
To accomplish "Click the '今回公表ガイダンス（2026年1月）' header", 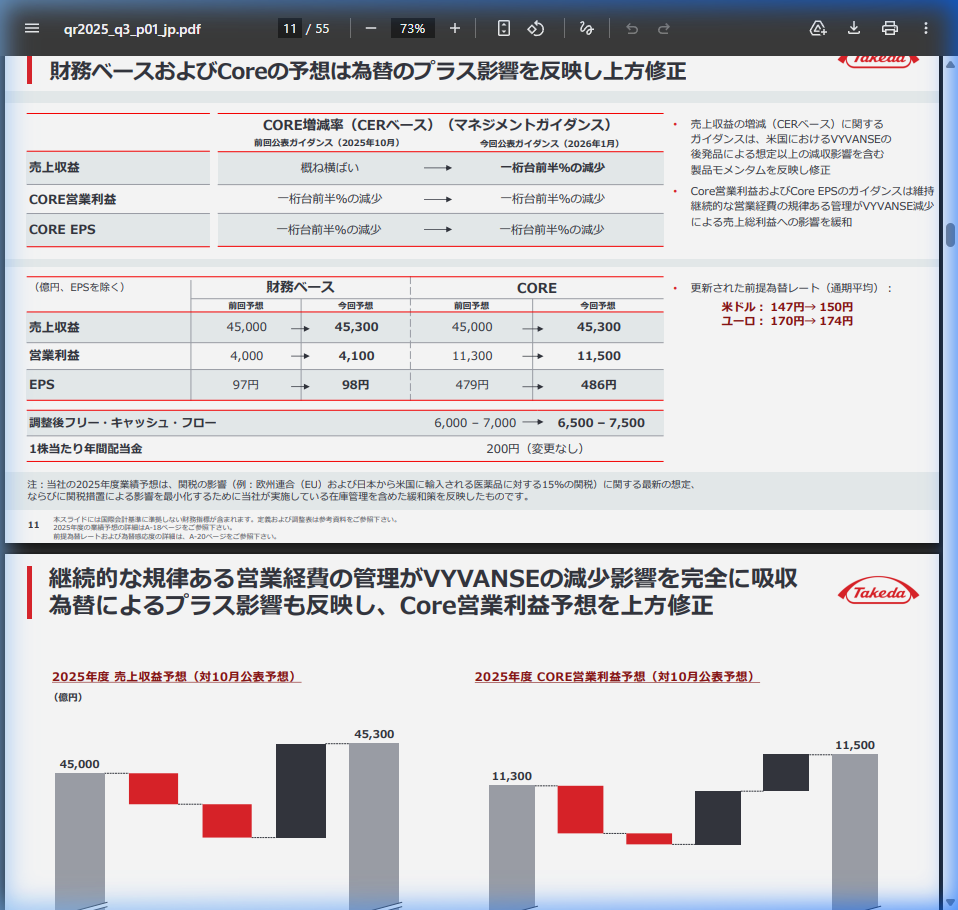I will pyautogui.click(x=550, y=143).
